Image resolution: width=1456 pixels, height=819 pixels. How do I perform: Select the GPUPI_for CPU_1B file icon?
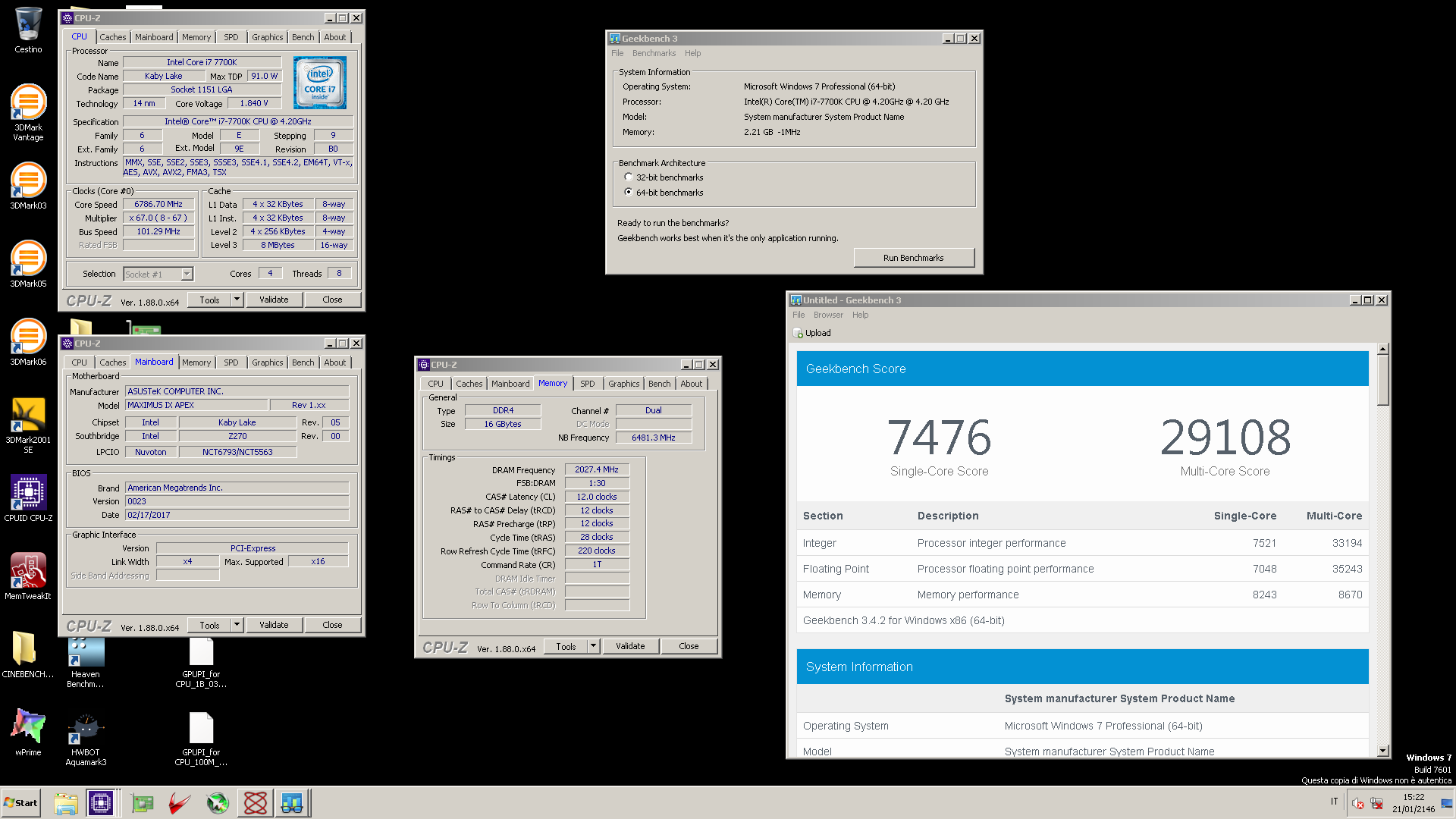tap(201, 662)
